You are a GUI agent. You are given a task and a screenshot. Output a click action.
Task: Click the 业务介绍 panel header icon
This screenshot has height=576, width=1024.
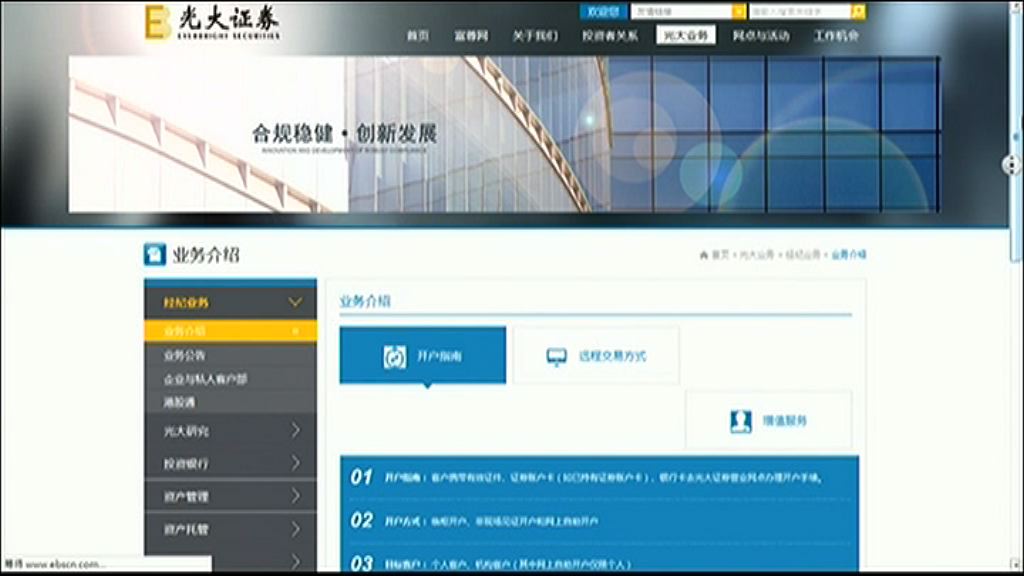tap(155, 253)
